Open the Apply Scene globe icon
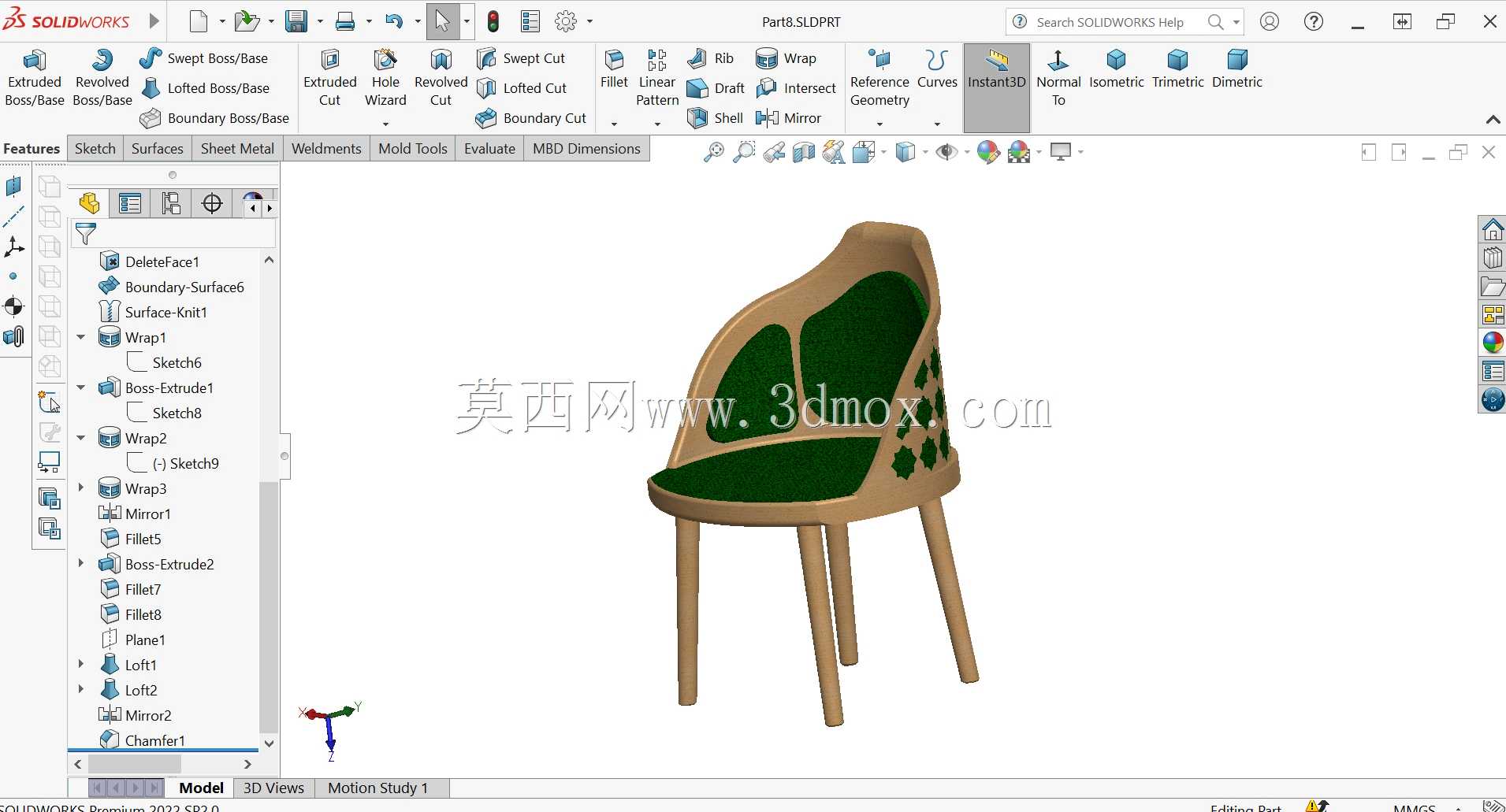This screenshot has width=1506, height=812. click(1019, 152)
